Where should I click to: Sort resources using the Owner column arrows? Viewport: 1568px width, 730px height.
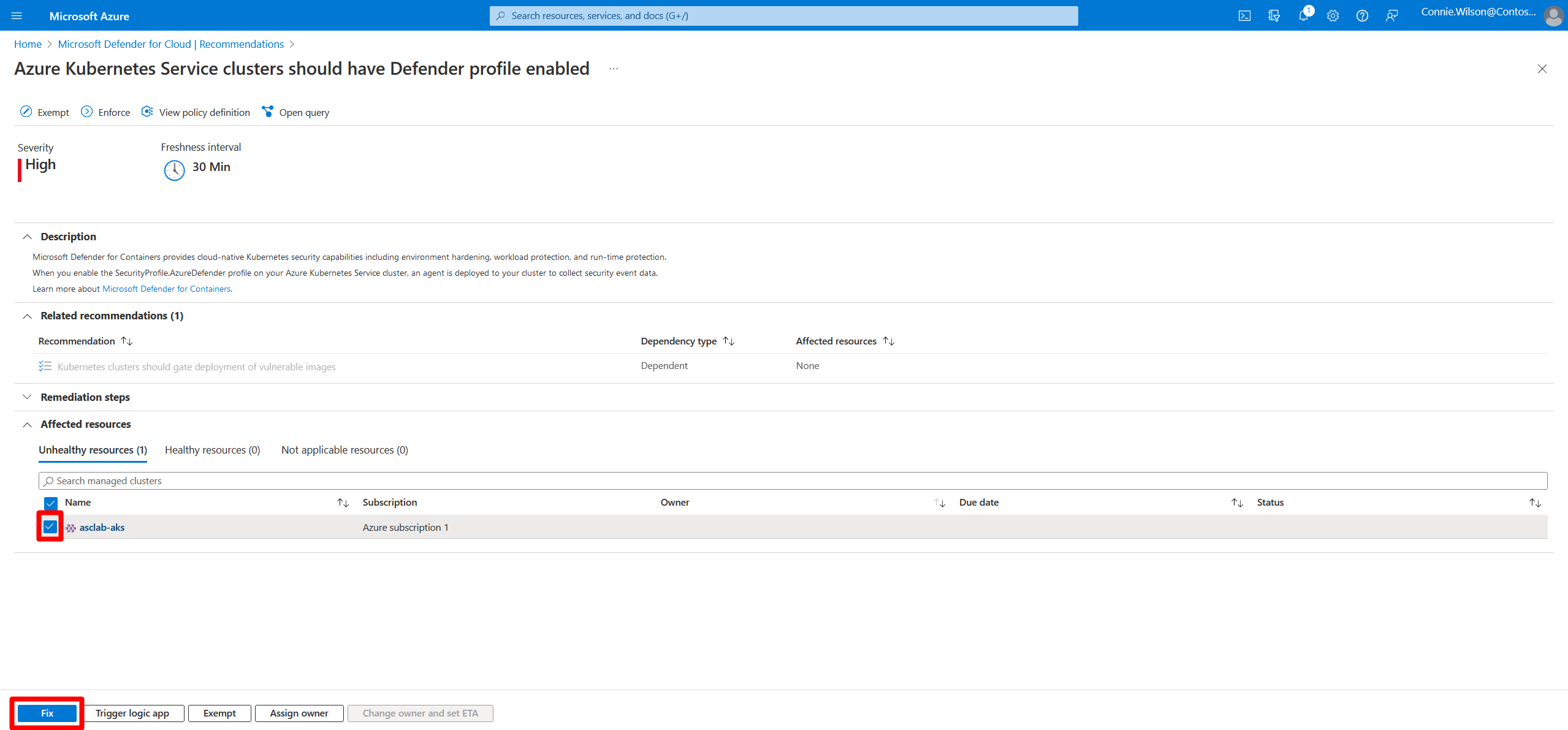click(x=939, y=503)
